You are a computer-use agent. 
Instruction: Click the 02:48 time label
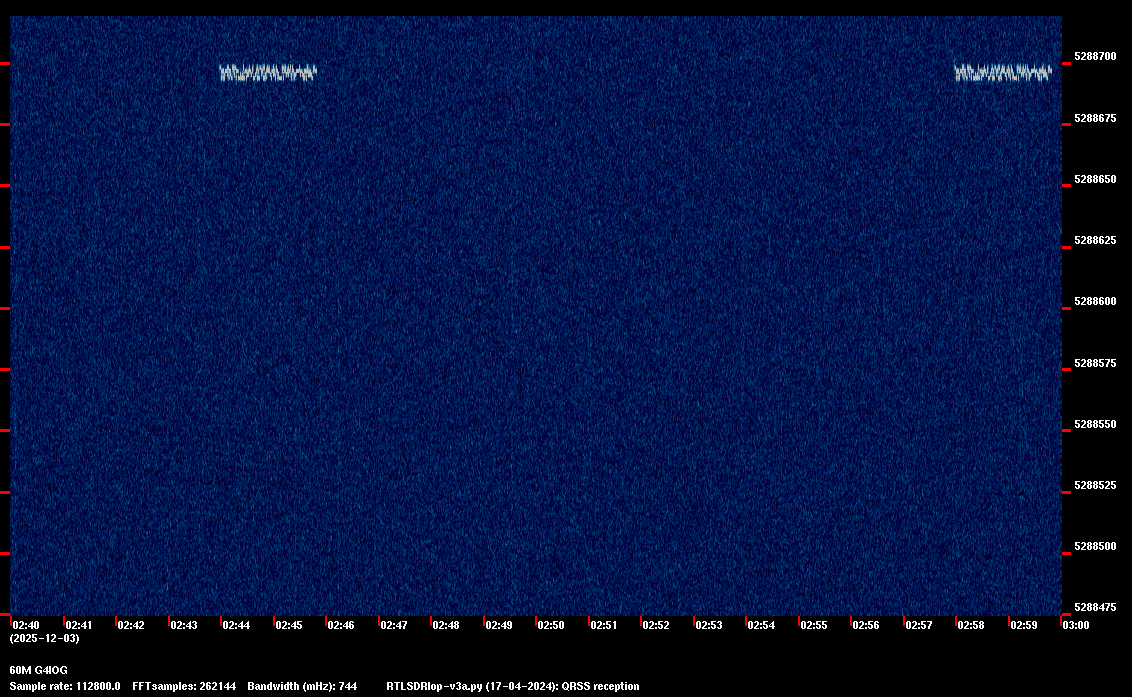[445, 625]
